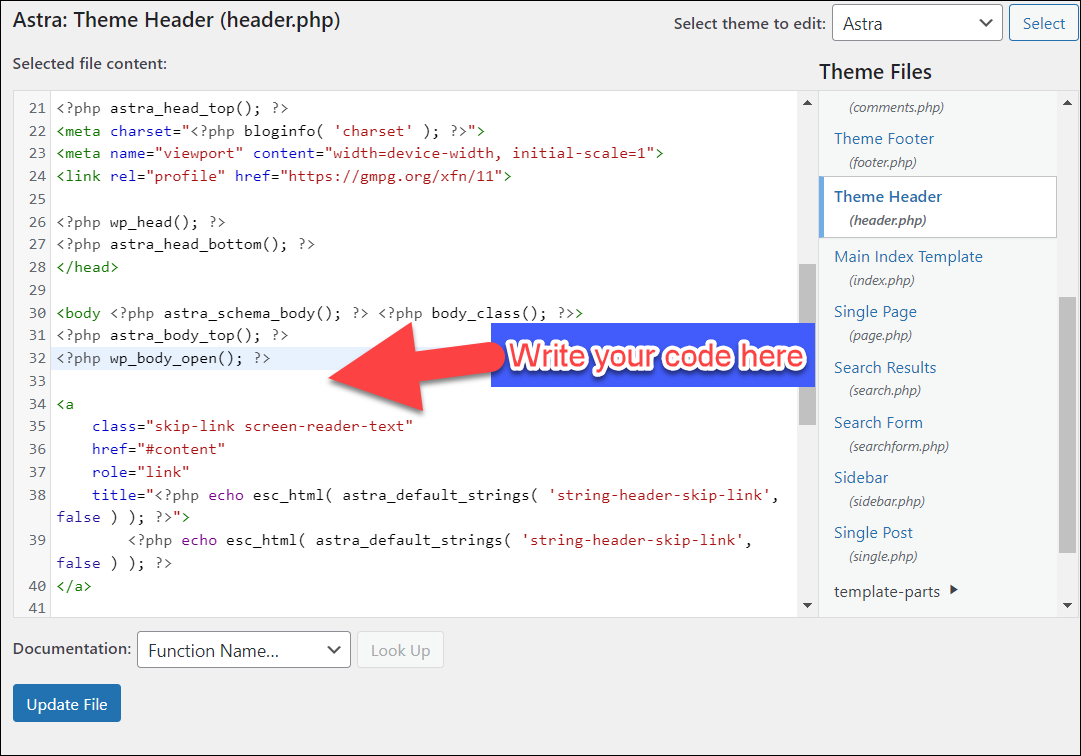Open the Theme Footer file

883,139
